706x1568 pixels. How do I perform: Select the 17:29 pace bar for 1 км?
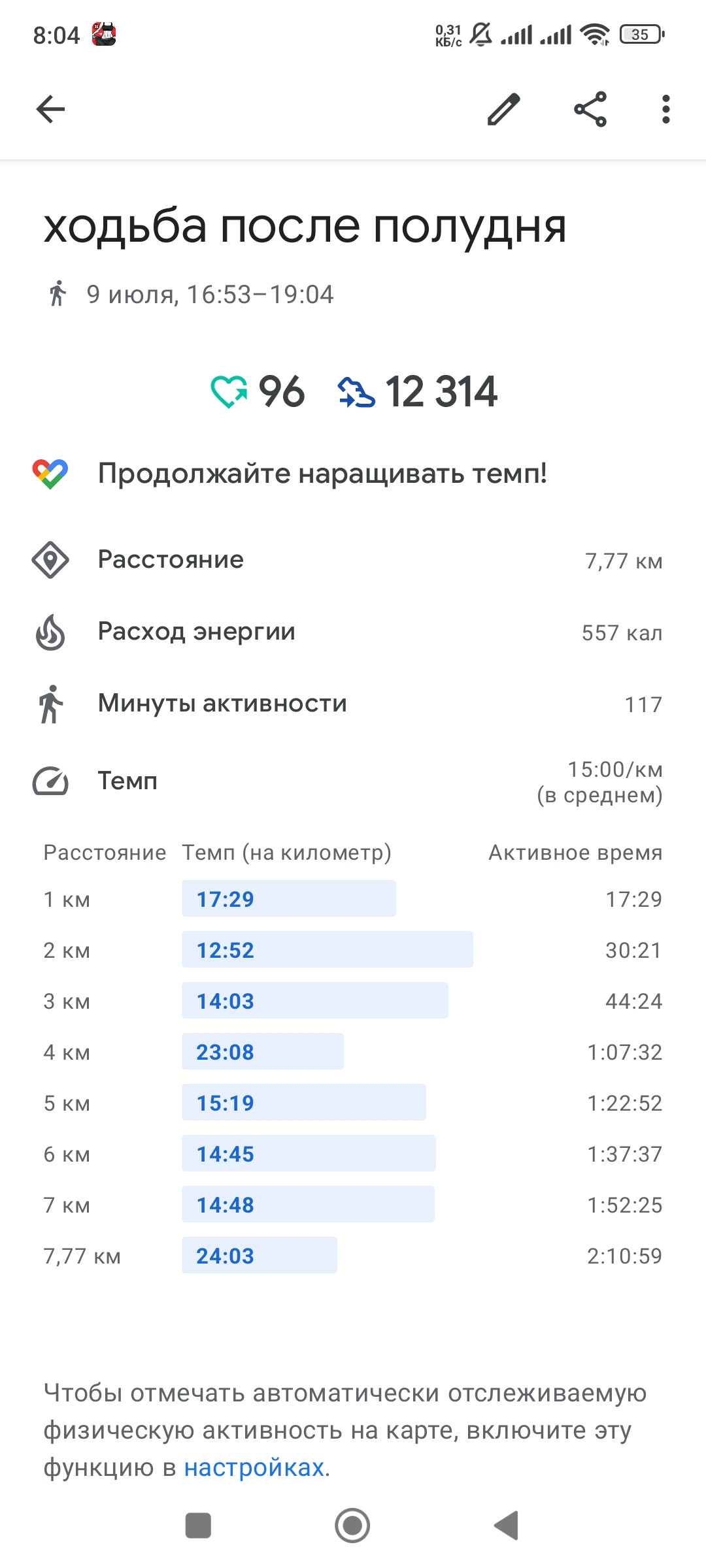click(x=289, y=898)
